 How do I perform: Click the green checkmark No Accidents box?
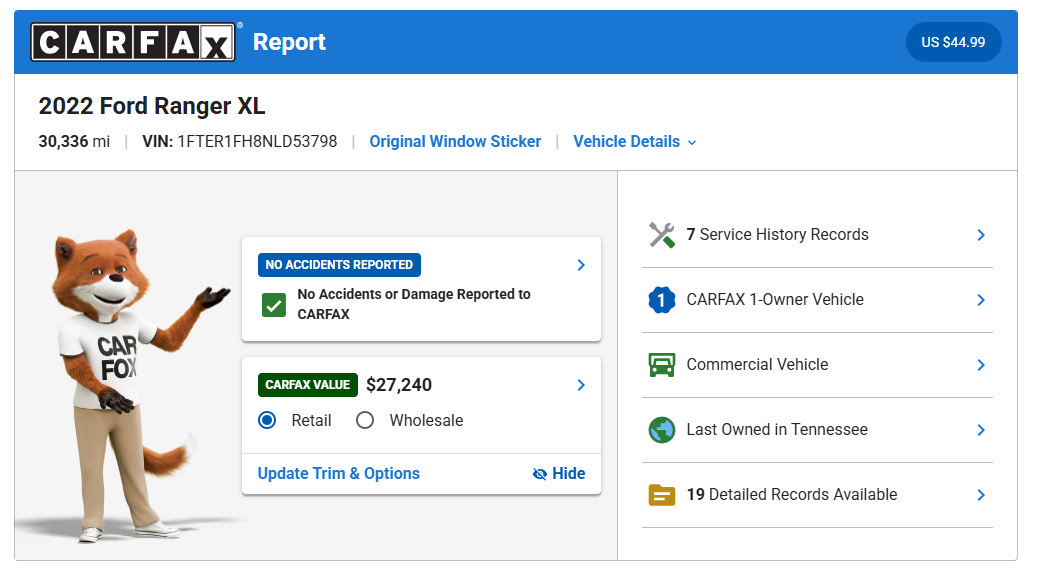click(274, 305)
